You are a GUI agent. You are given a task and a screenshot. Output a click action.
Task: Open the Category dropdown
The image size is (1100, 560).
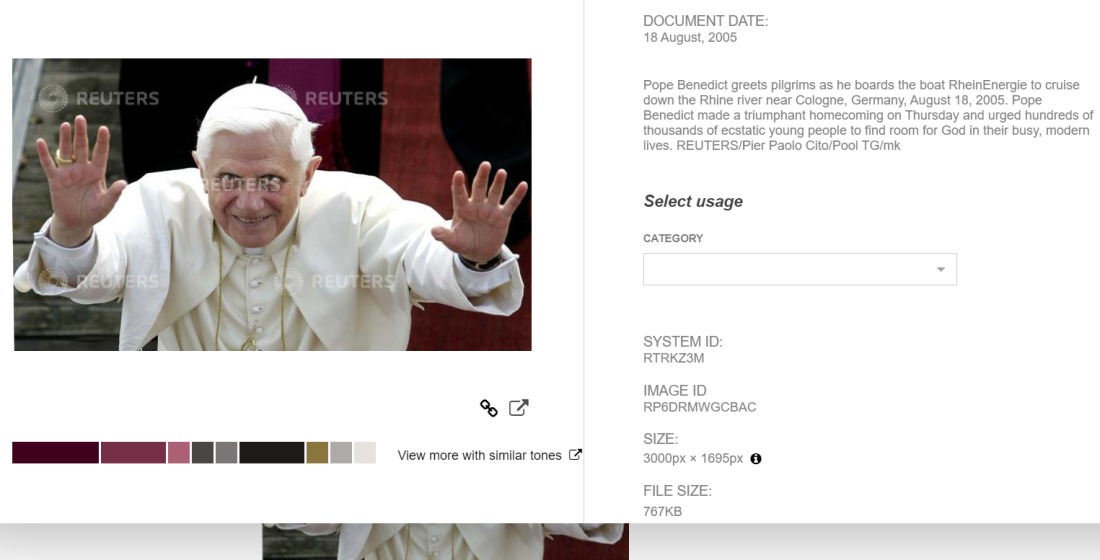(800, 269)
